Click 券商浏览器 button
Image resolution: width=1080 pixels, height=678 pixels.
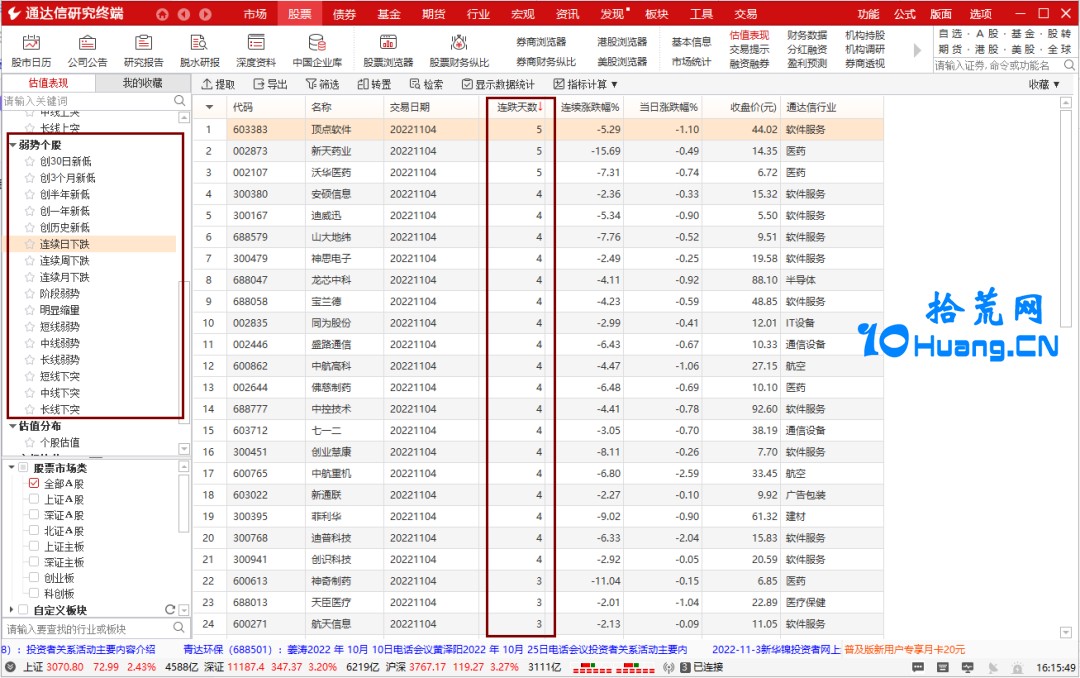pyautogui.click(x=541, y=42)
